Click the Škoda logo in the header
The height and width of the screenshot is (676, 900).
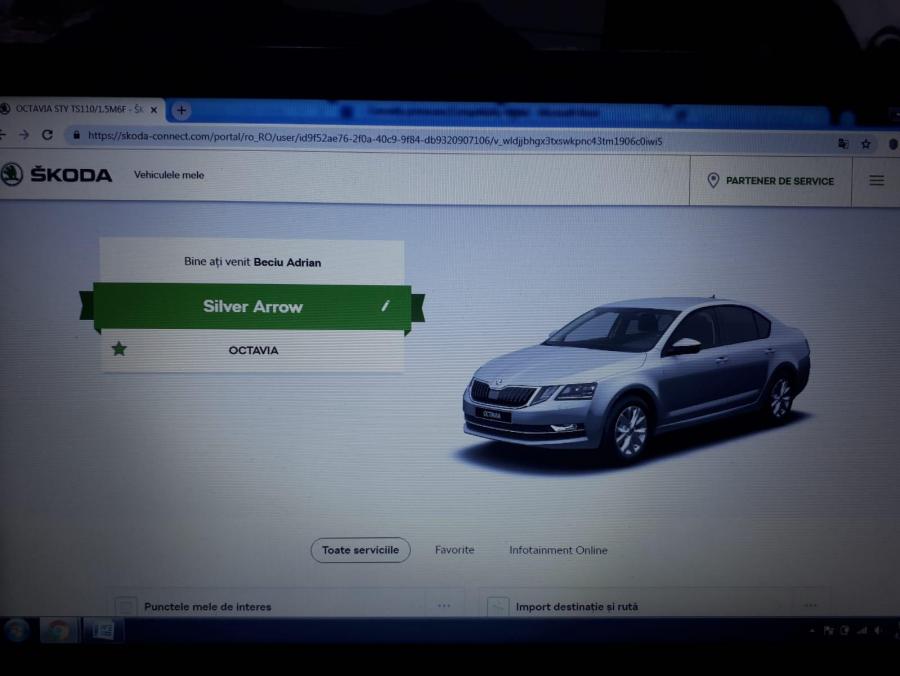pyautogui.click(x=58, y=175)
